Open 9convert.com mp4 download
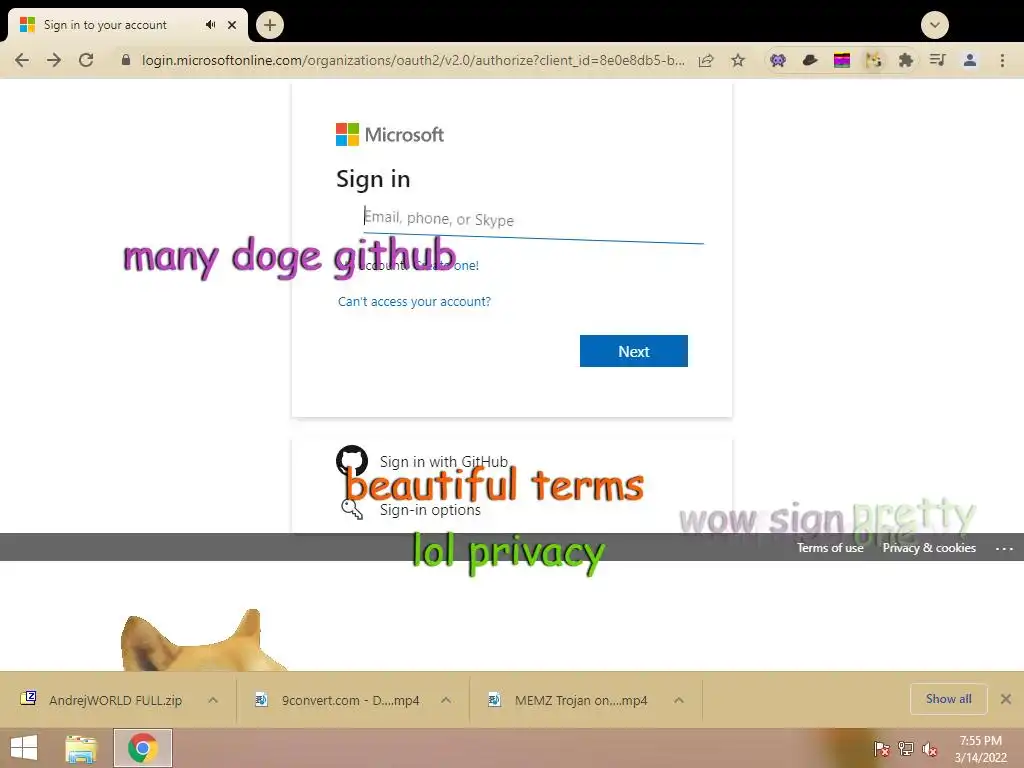 [338, 700]
